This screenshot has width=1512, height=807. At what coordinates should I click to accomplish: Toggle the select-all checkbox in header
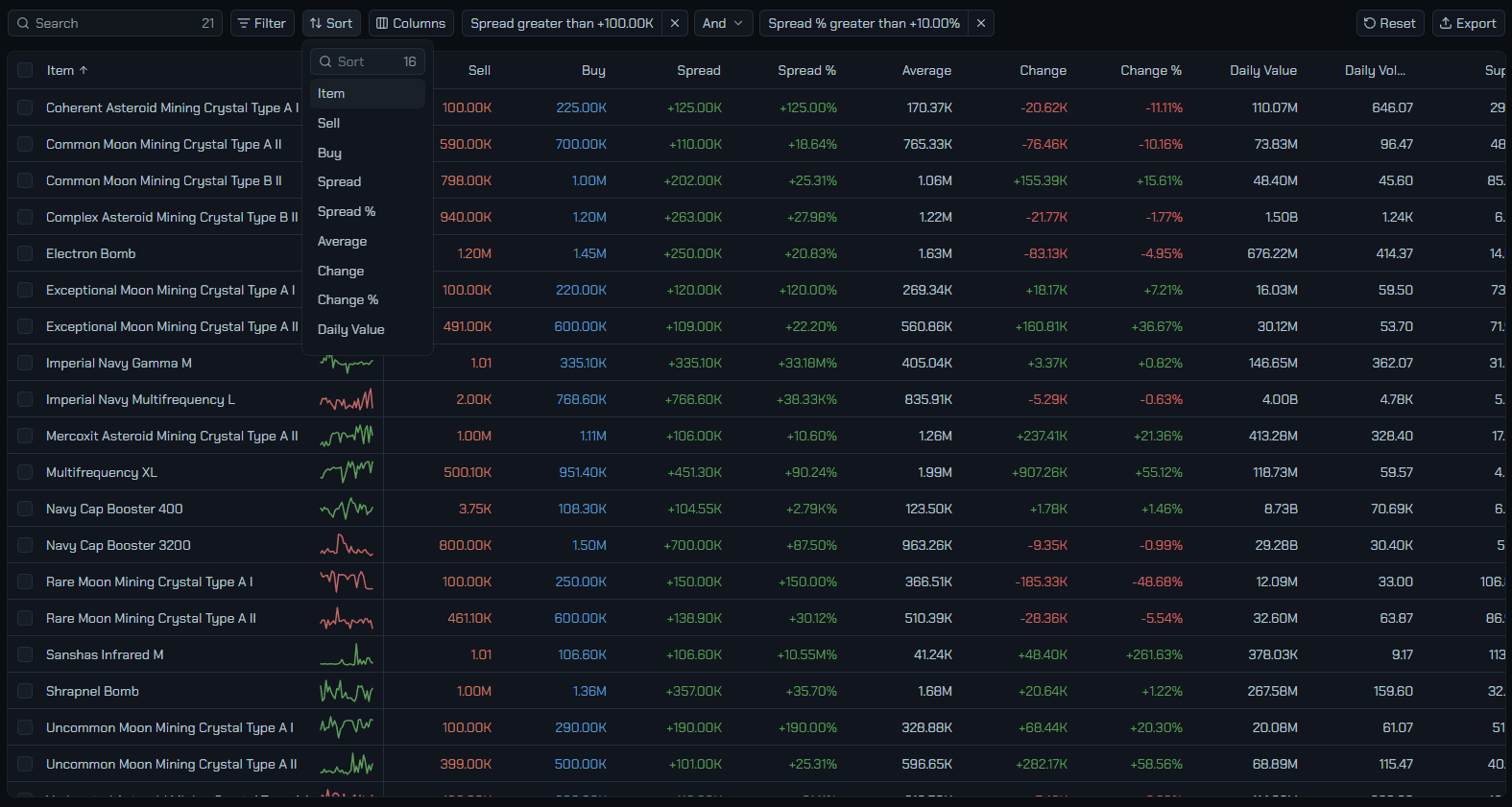[x=25, y=70]
